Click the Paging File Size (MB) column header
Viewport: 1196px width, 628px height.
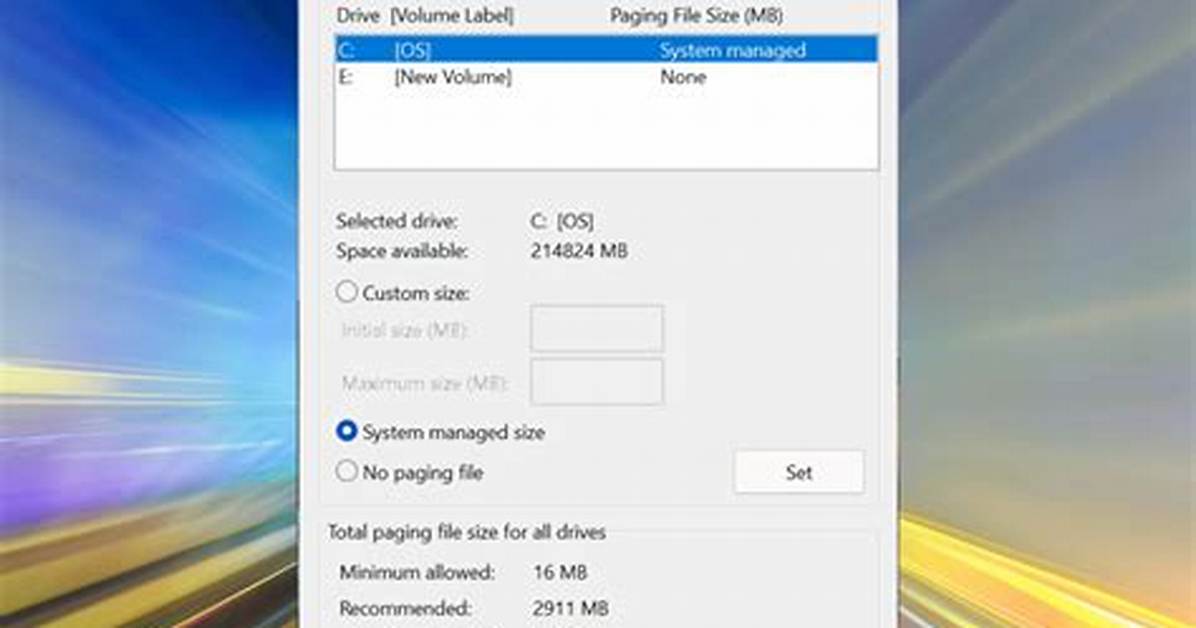coord(696,15)
